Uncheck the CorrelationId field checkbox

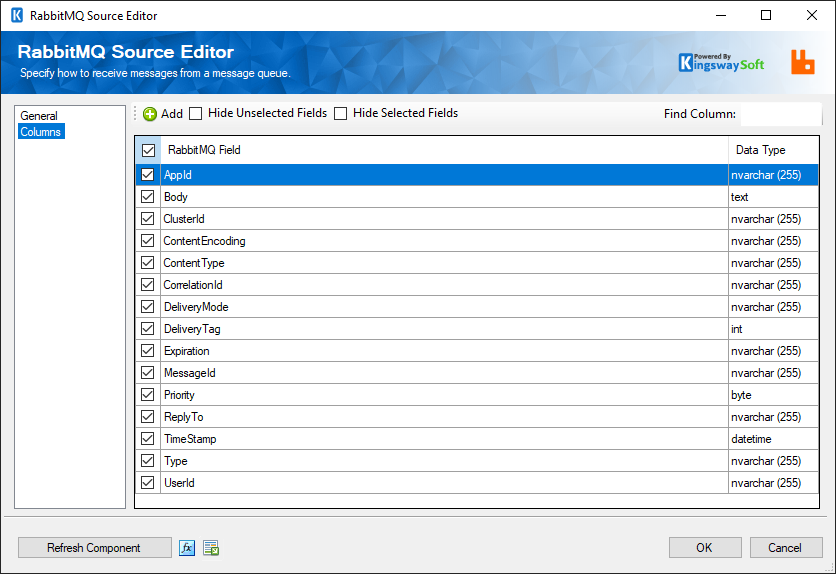(x=148, y=285)
